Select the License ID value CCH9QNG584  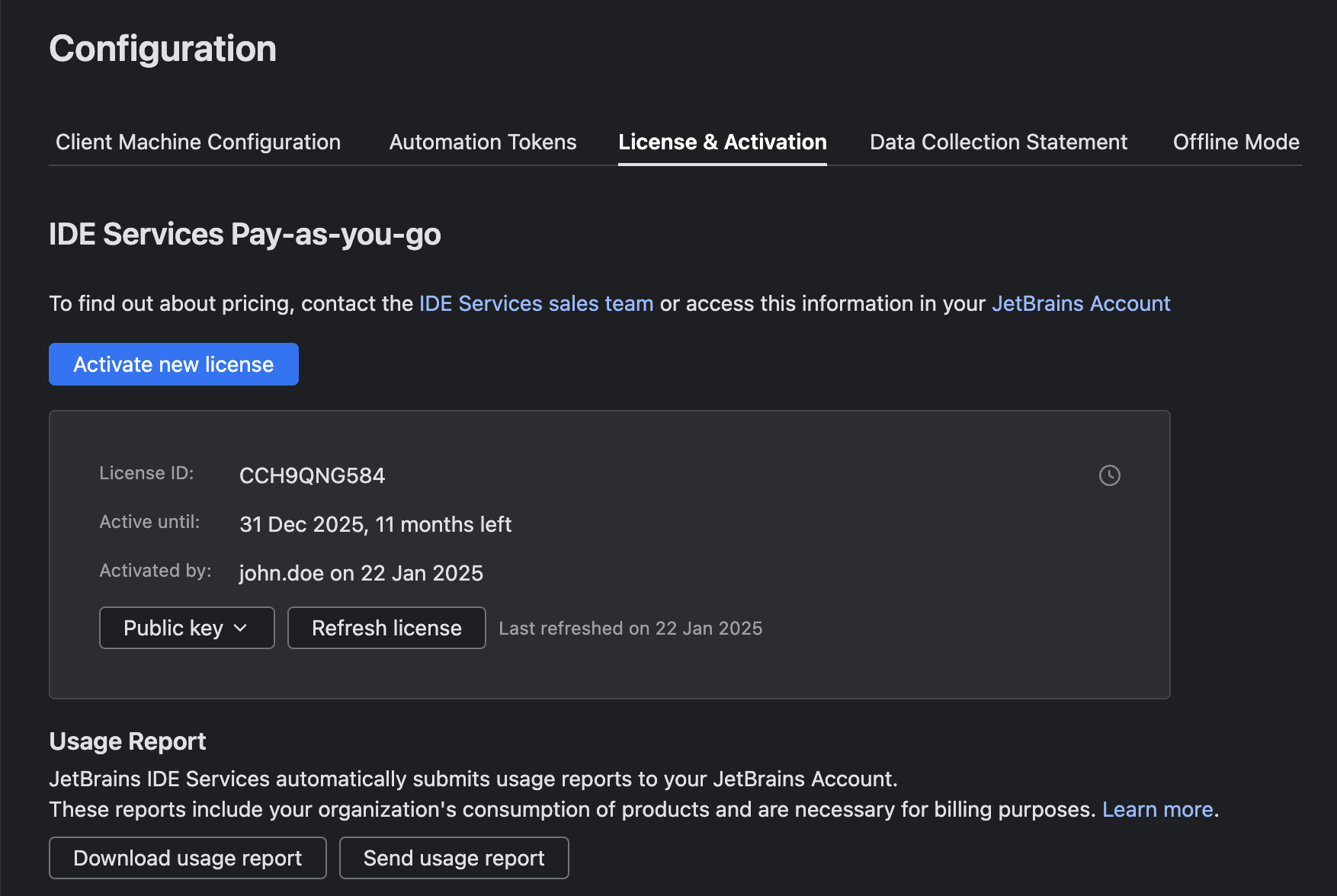pos(312,475)
